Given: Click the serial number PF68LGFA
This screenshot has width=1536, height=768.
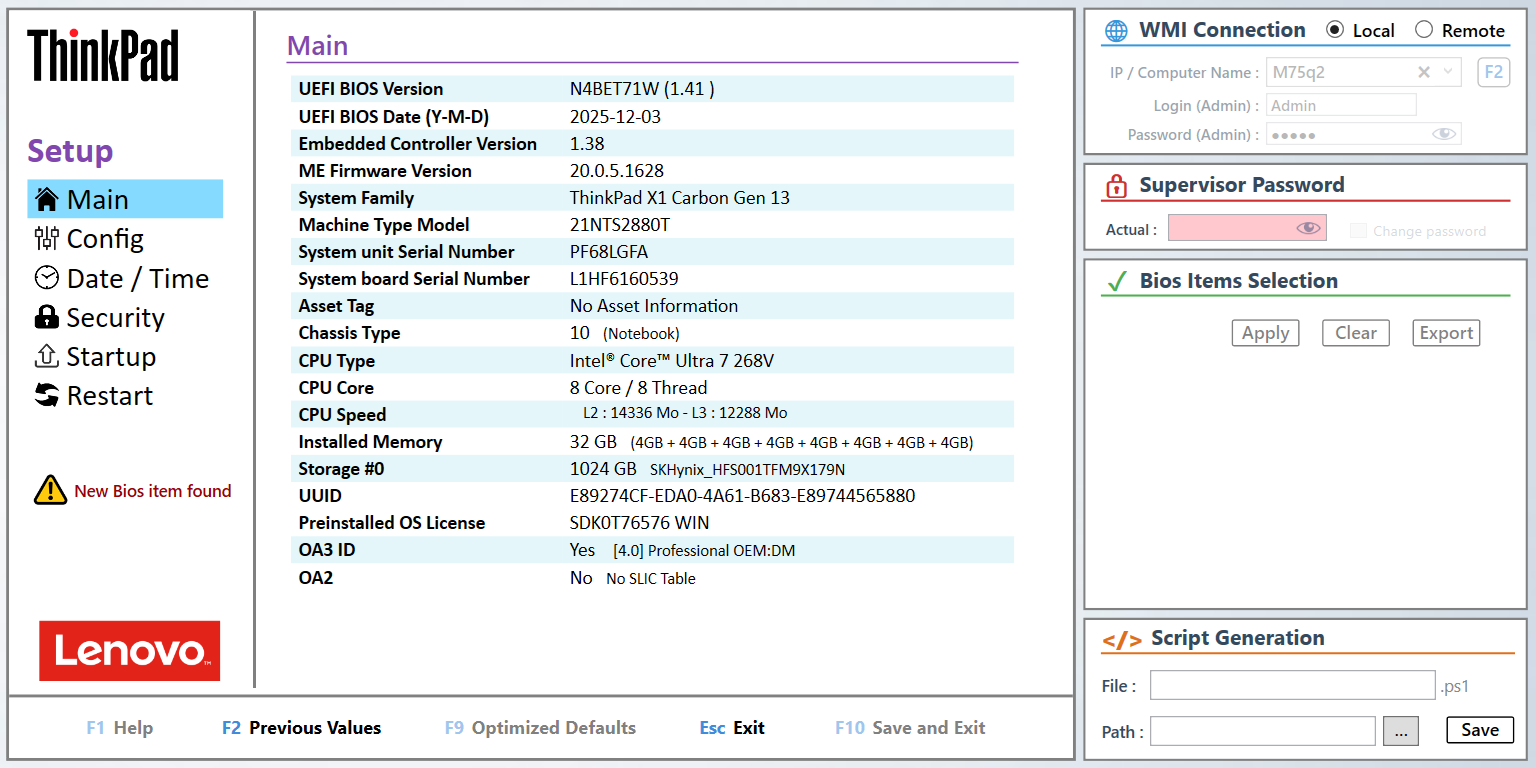Looking at the screenshot, I should [609, 252].
